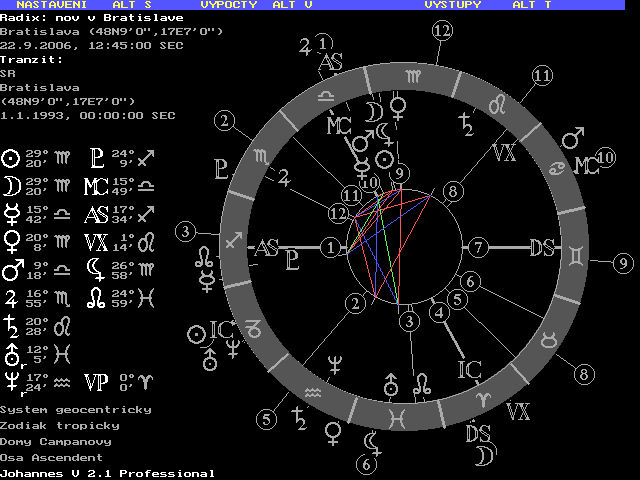Click the outer house 12 circle marker
The width and height of the screenshot is (640, 480).
point(442,31)
